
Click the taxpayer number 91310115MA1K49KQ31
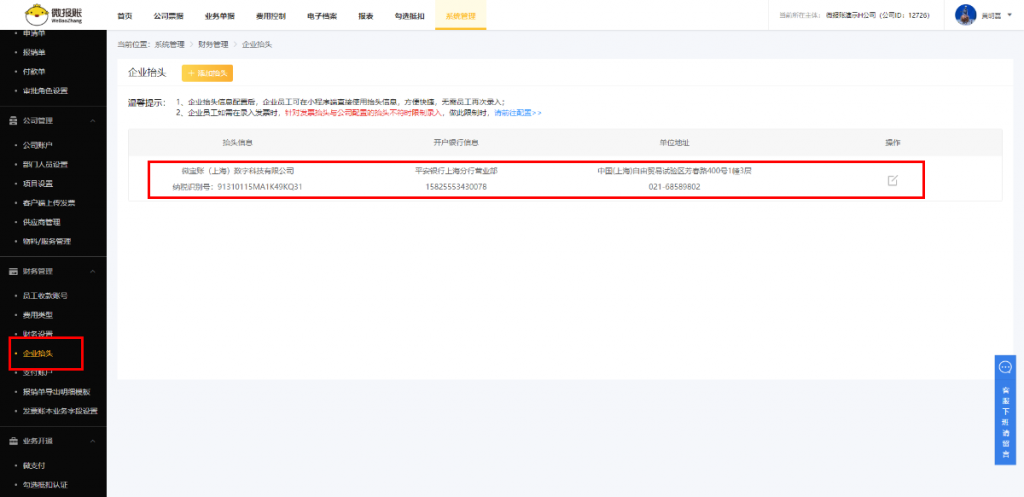(260, 187)
